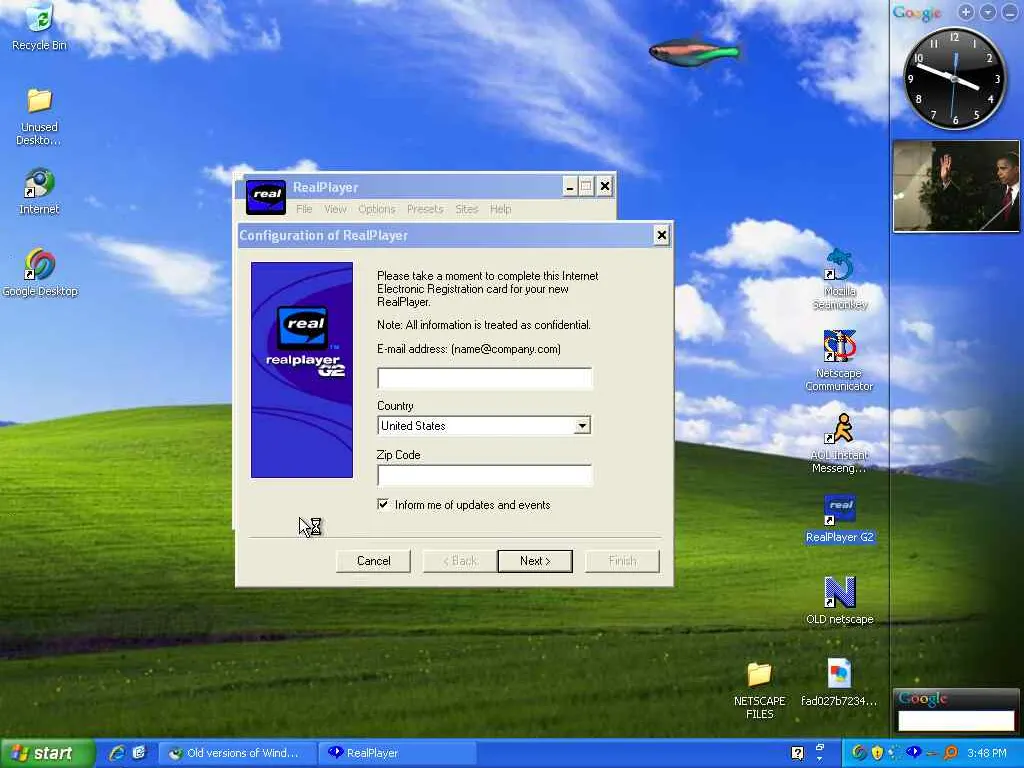1024x768 pixels.
Task: Select the Internet shortcut on the desktop
Action: point(39,191)
